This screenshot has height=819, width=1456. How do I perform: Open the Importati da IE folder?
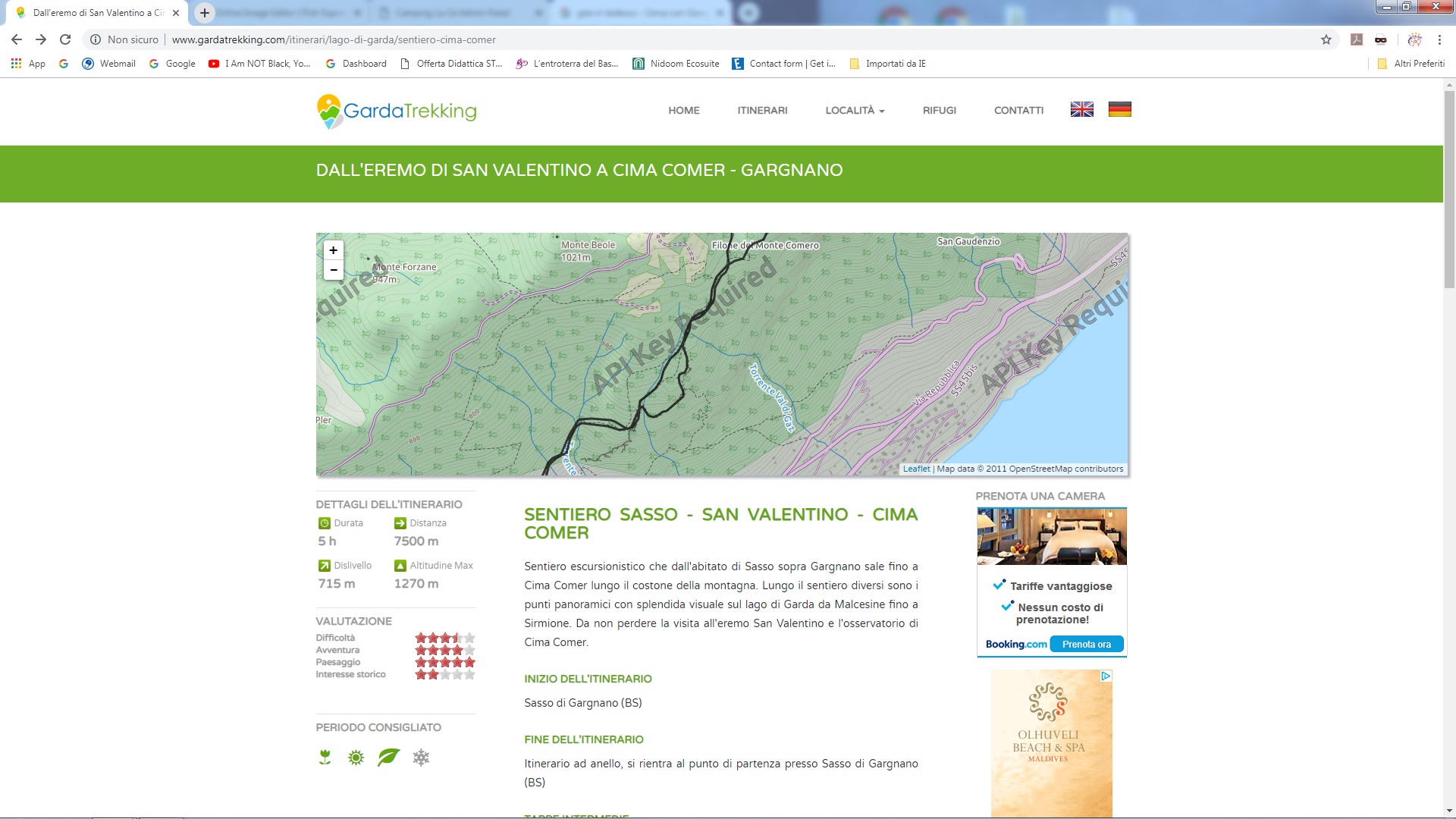[x=887, y=64]
